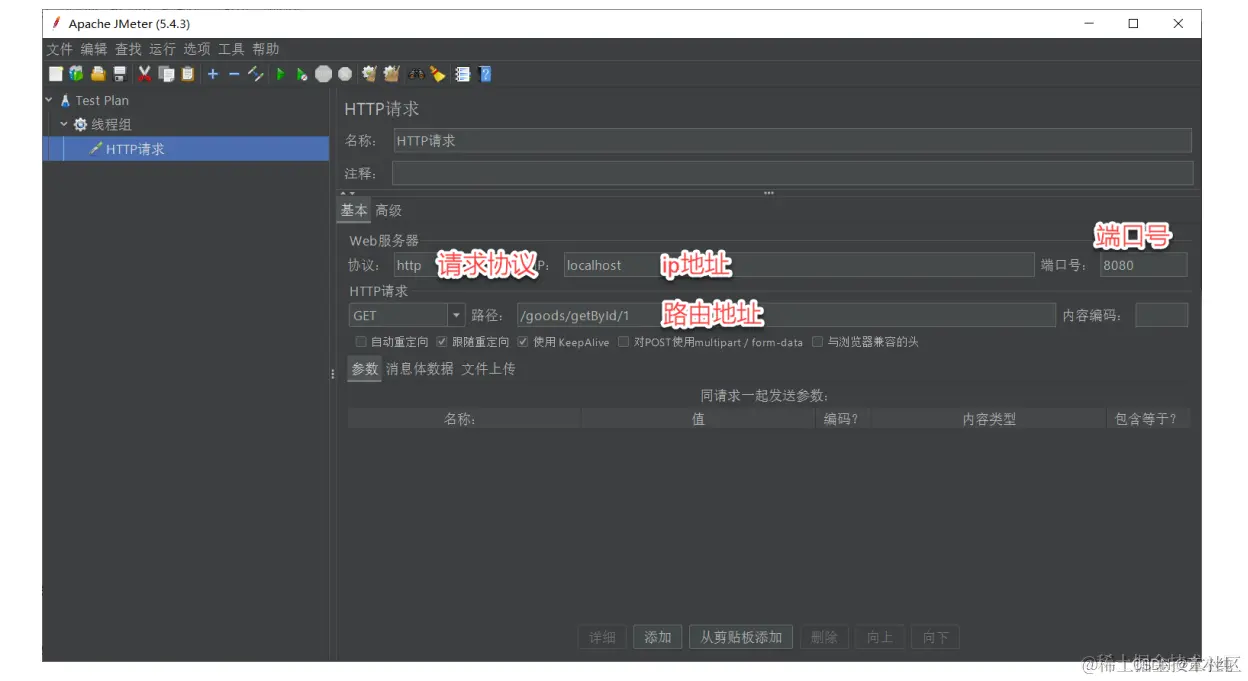The image size is (1248, 681).
Task: Toggle the 使用 KeepAlive checkbox
Action: tap(523, 342)
